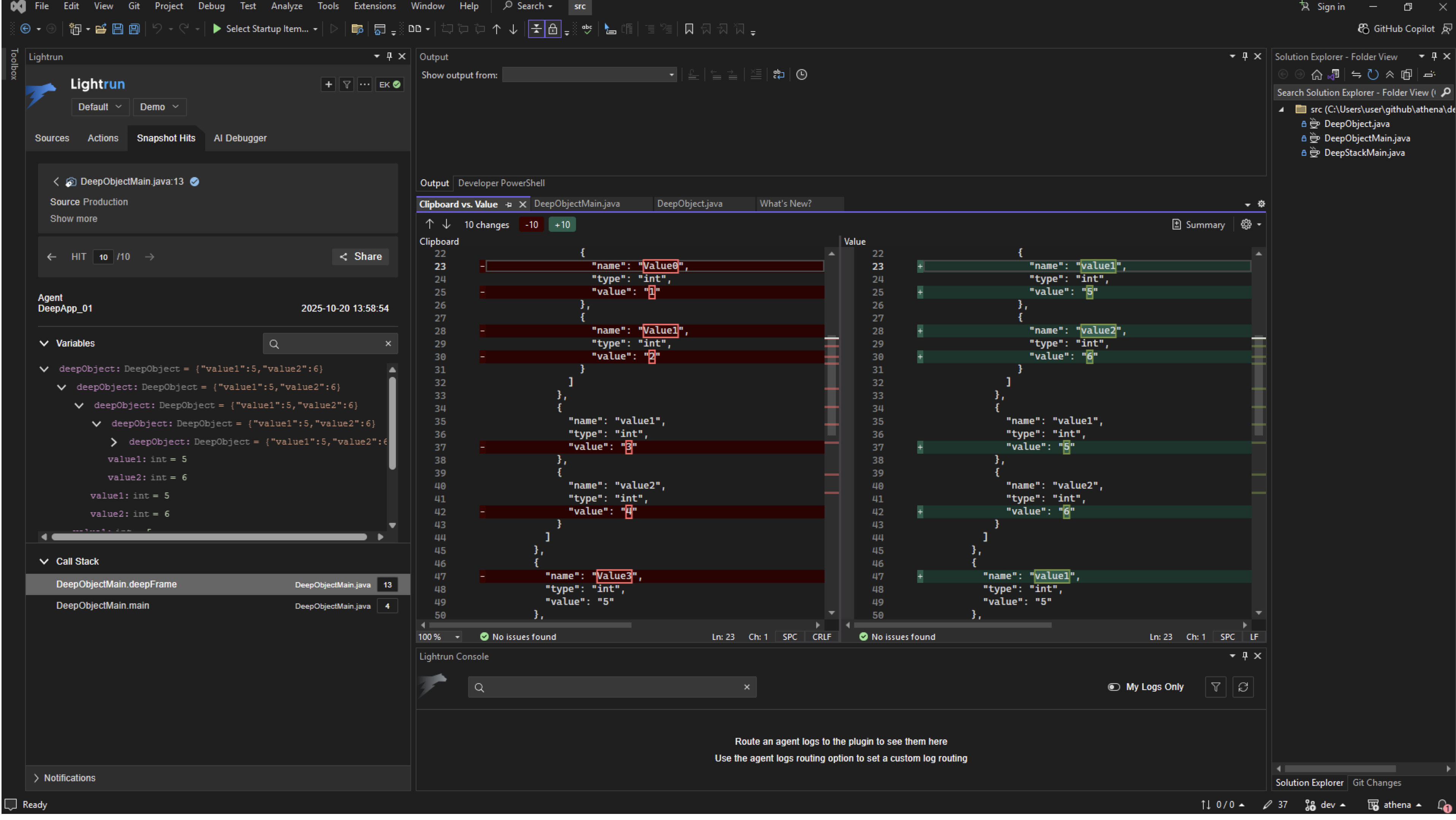Open Lightrun Console filter icon
This screenshot has height=820, width=1456.
[1215, 688]
